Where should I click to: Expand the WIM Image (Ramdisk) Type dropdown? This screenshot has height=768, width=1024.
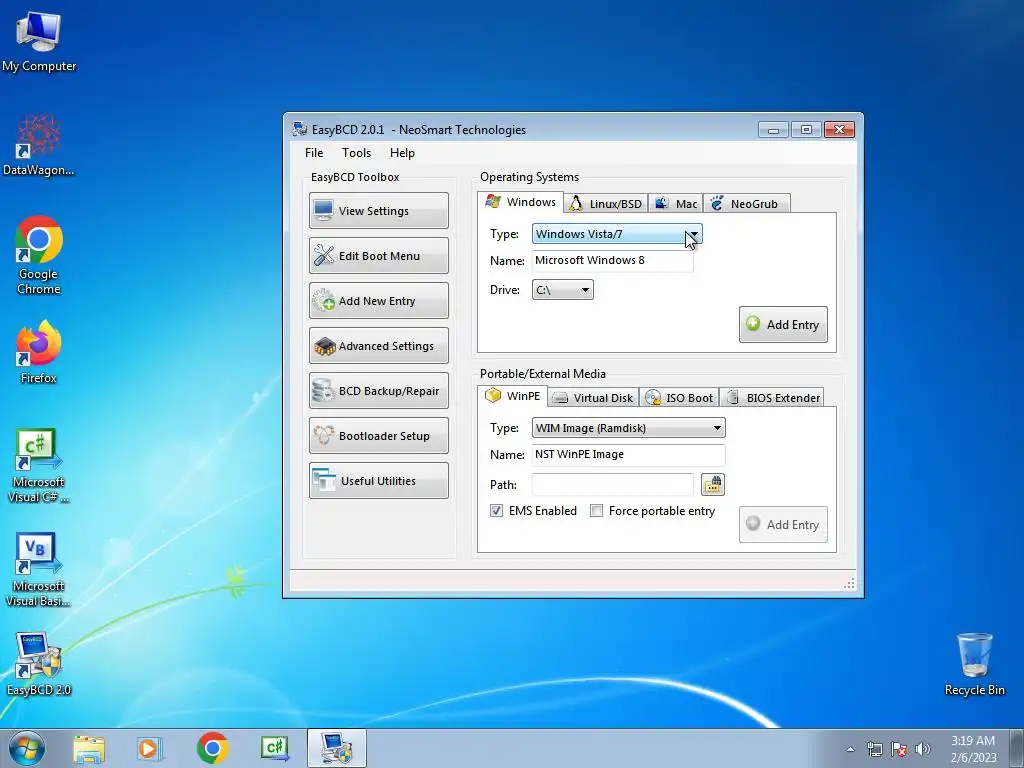629,428
